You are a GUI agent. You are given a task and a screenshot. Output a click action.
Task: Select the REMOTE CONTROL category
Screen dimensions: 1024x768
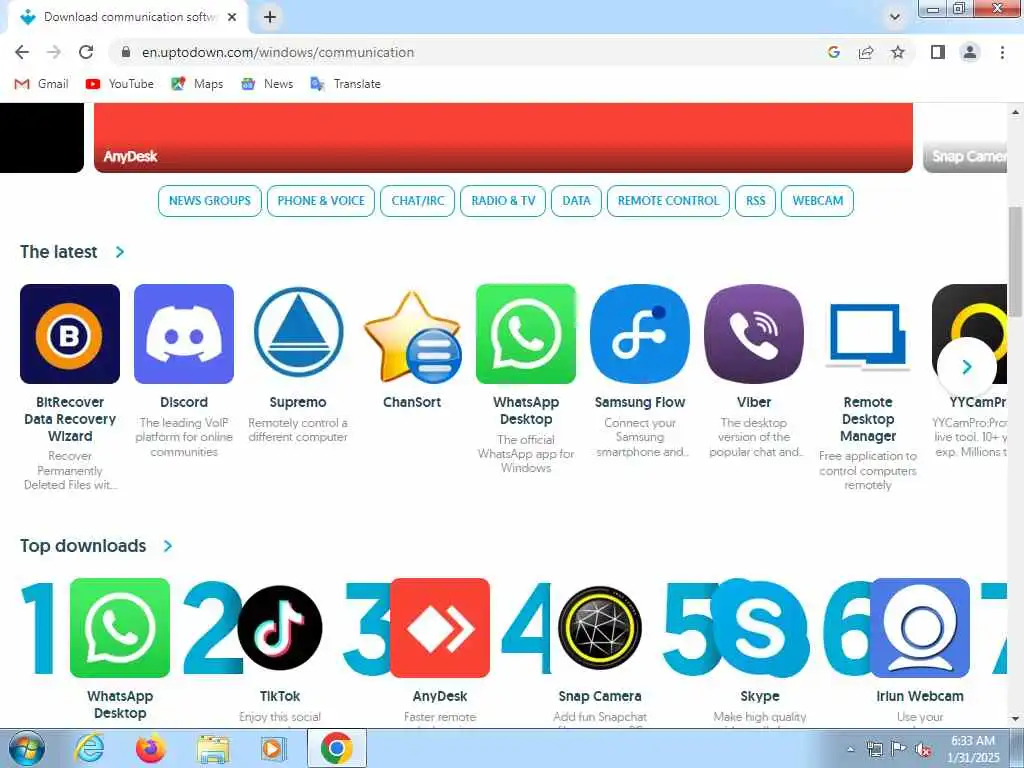click(x=668, y=201)
